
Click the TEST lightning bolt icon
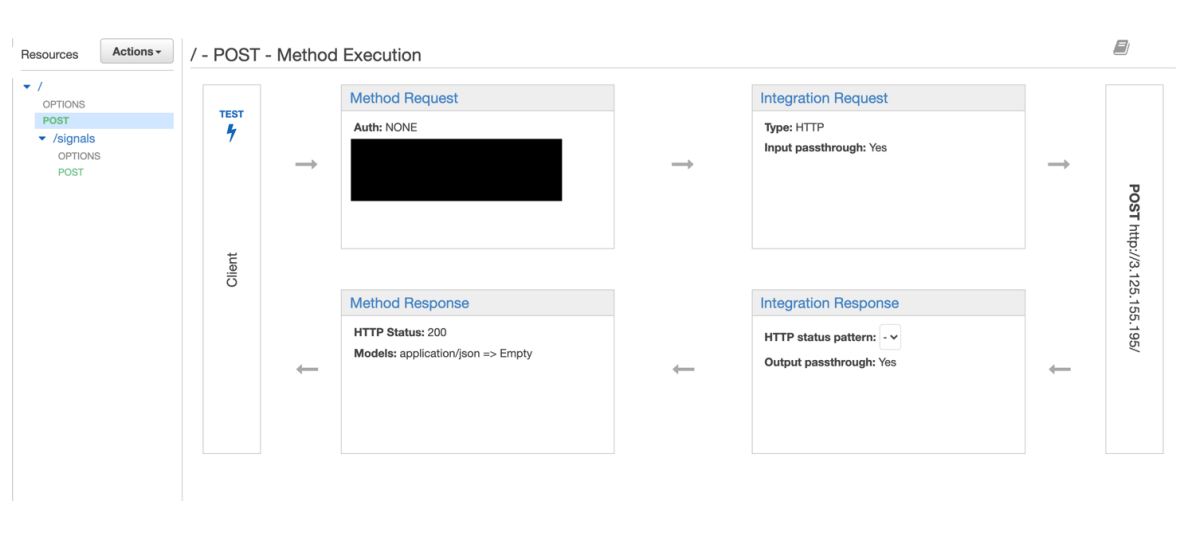pos(231,133)
